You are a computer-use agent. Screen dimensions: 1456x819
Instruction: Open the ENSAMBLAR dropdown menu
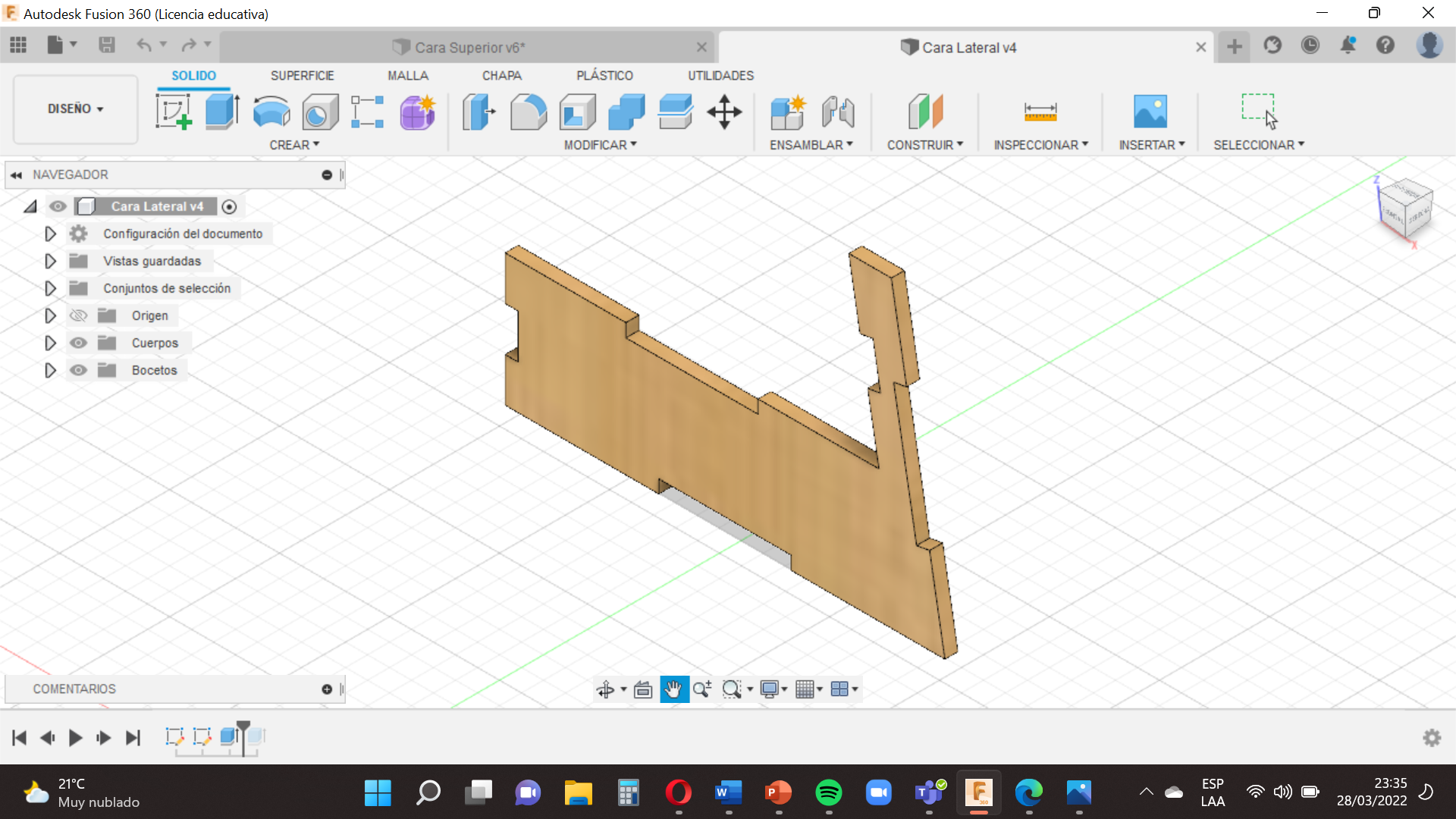point(811,145)
